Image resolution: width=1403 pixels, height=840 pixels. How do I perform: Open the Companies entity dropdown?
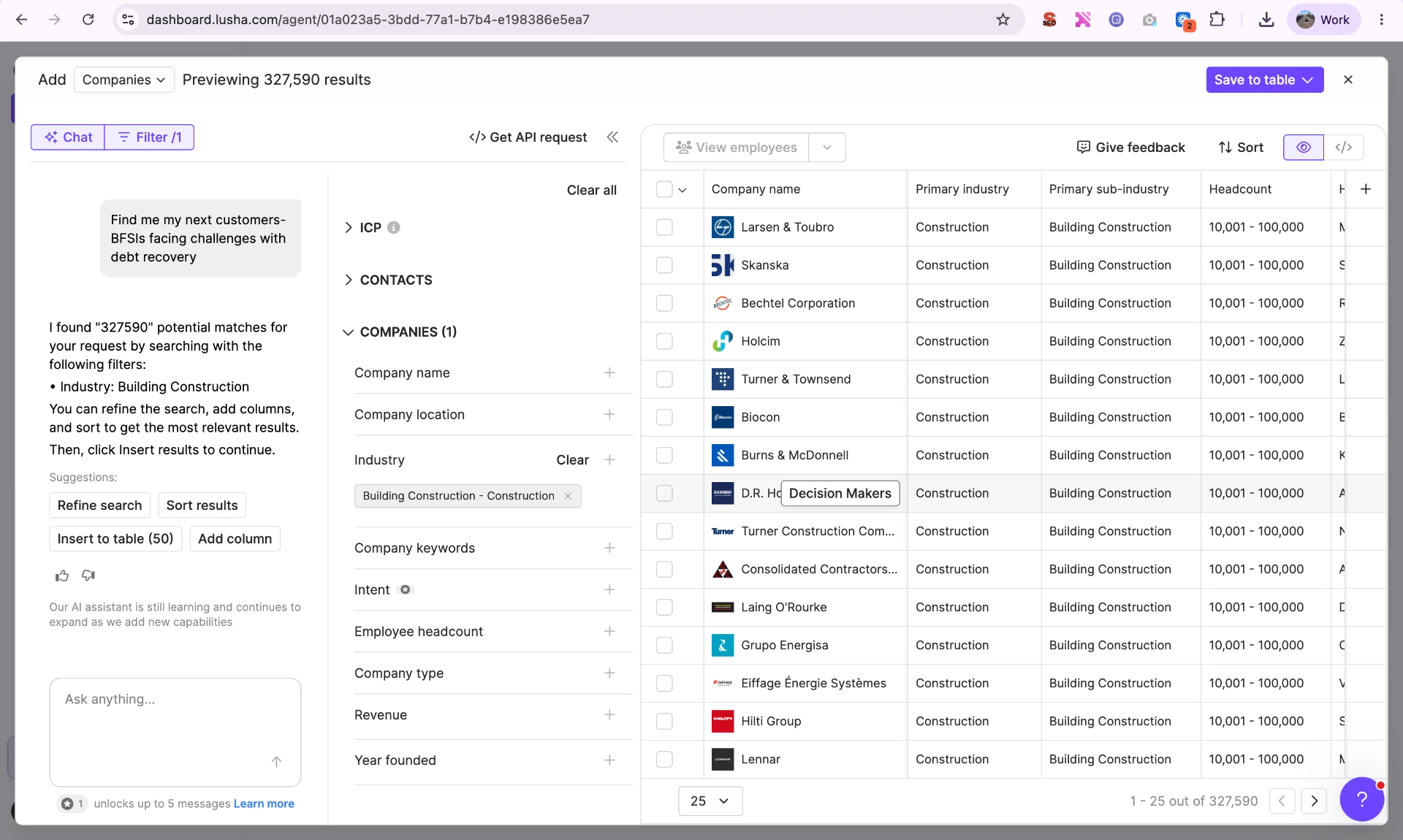(123, 80)
